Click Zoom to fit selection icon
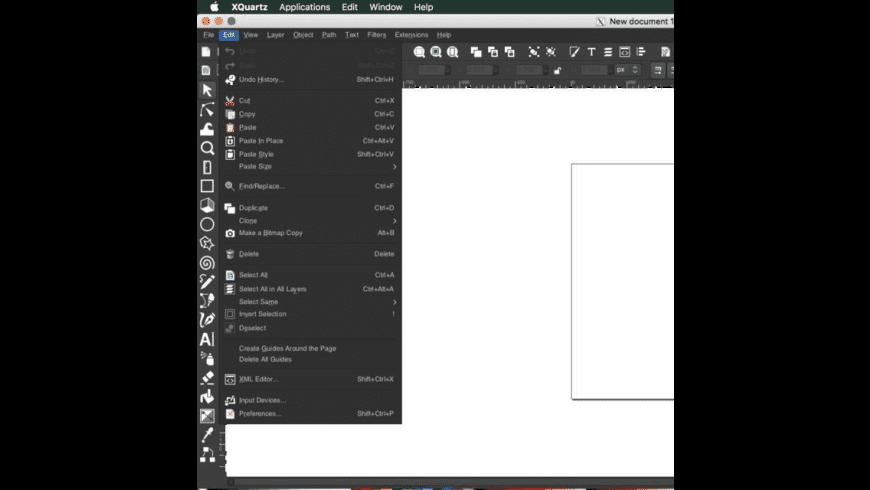This screenshot has height=490, width=870. click(x=419, y=52)
